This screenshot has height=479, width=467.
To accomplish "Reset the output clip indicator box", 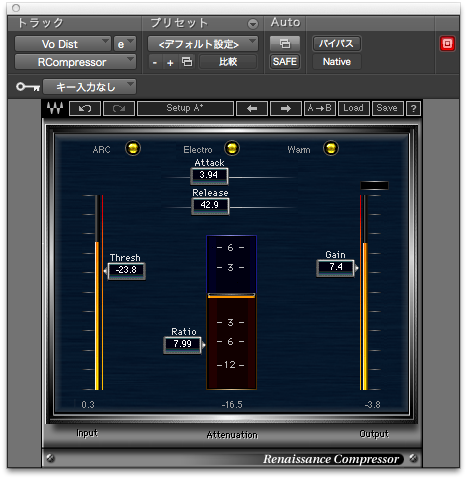I will (x=374, y=185).
